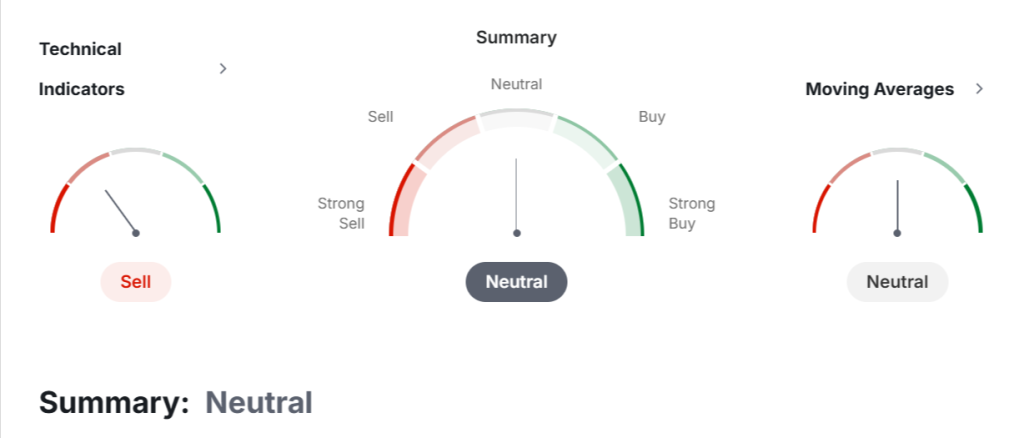Click the red Sell badge
This screenshot has height=438, width=1024.
136,282
